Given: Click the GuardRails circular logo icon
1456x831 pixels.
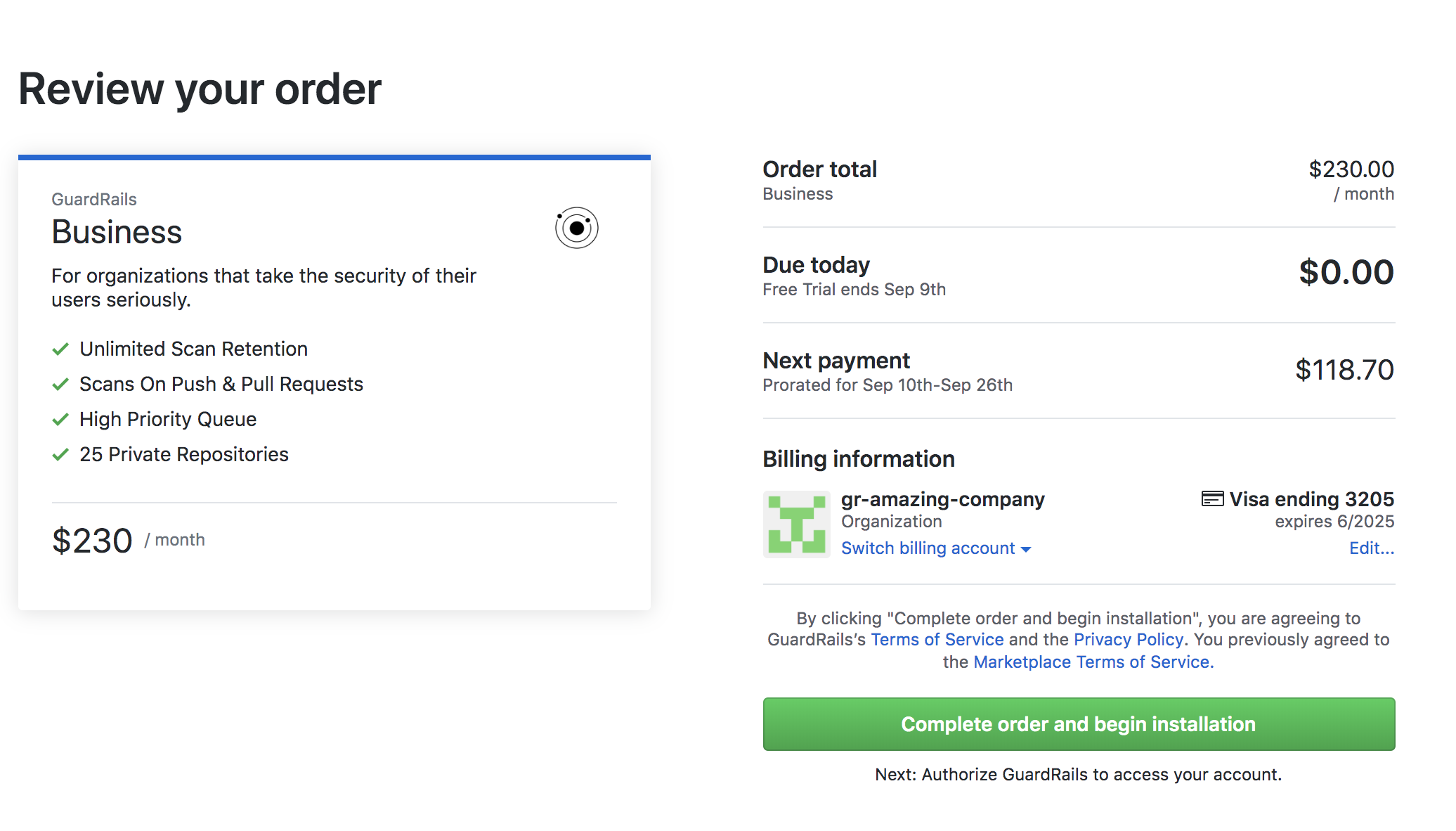Looking at the screenshot, I should click(576, 228).
